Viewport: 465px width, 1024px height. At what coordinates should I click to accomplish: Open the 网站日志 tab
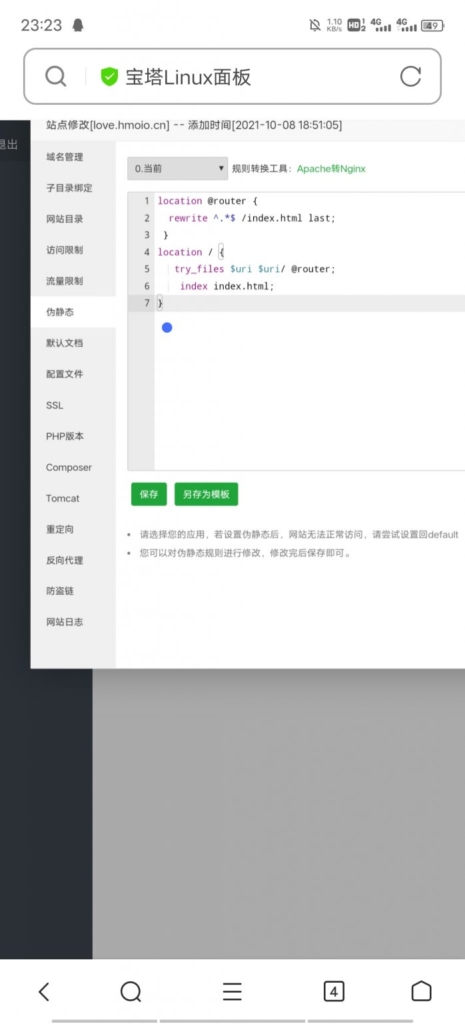click(65, 622)
